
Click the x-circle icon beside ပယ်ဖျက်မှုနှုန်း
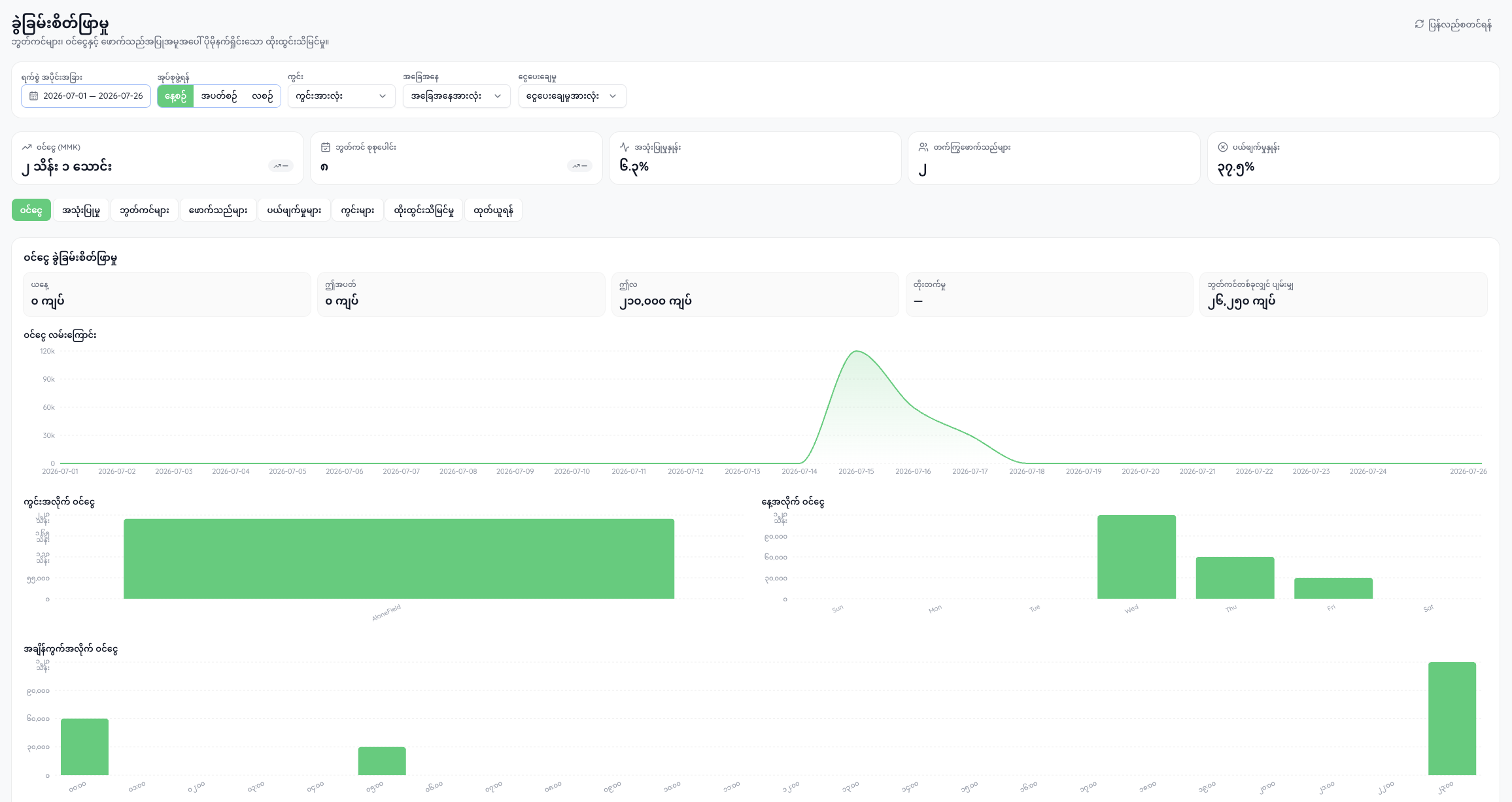tap(1222, 147)
